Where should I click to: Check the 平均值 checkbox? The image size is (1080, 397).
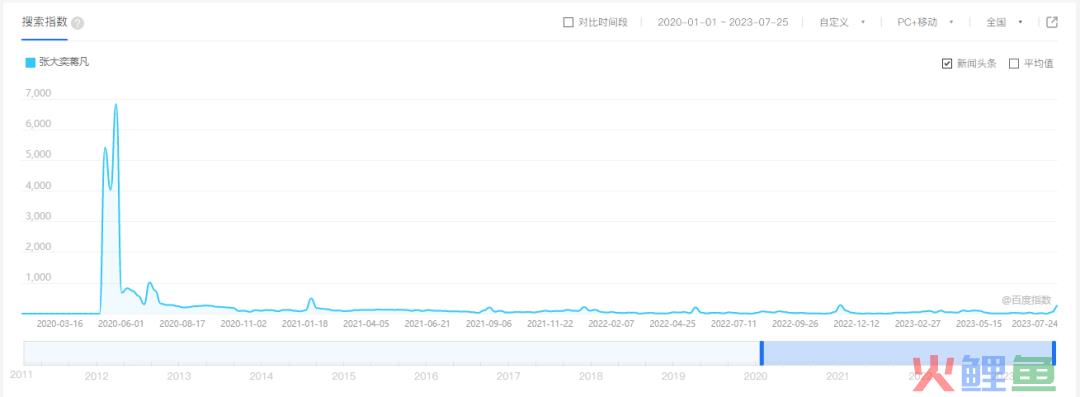pos(1014,63)
